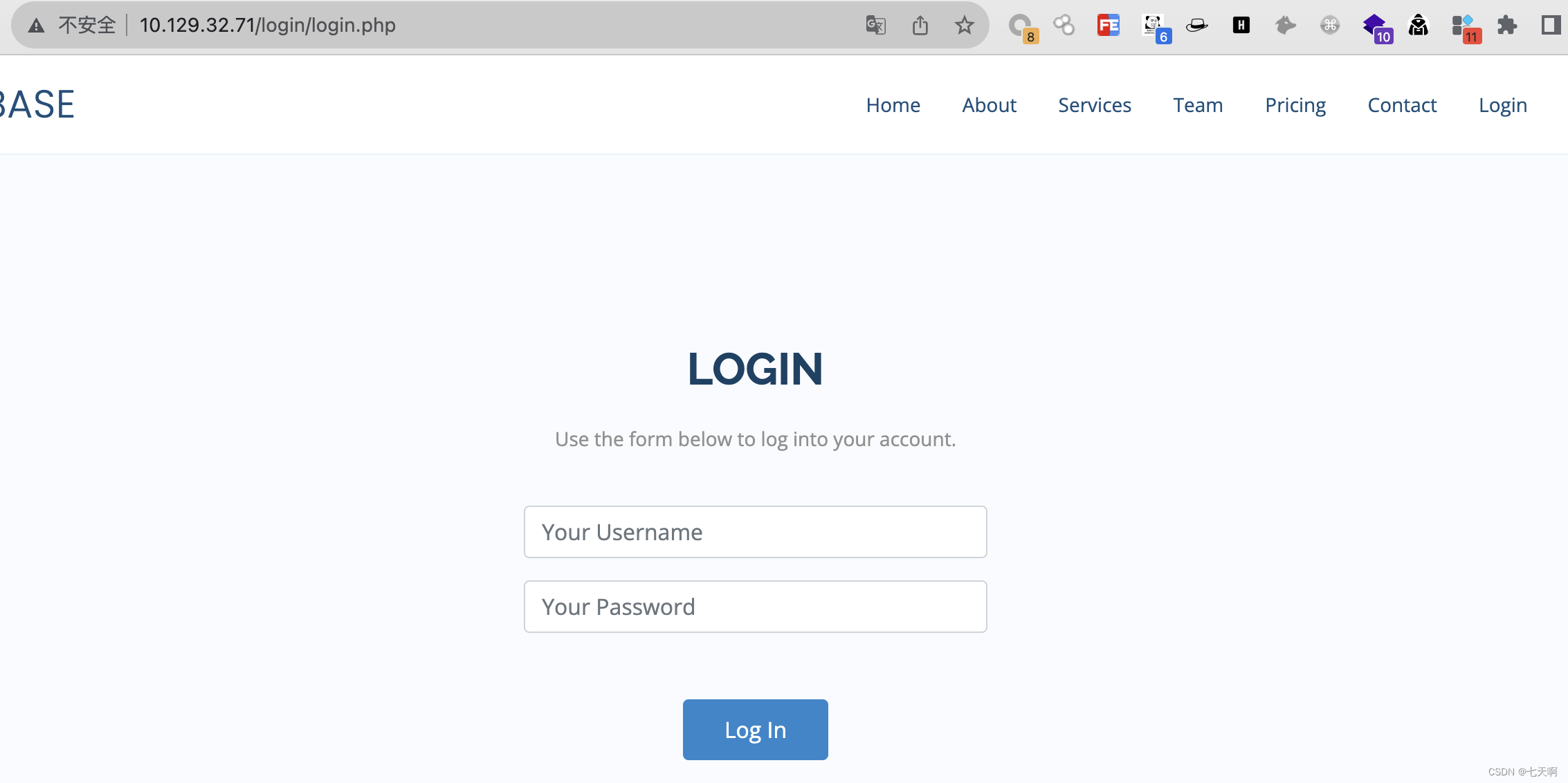Click the red notification badge extension icon
Screen dimensions: 1568x783
click(1462, 25)
